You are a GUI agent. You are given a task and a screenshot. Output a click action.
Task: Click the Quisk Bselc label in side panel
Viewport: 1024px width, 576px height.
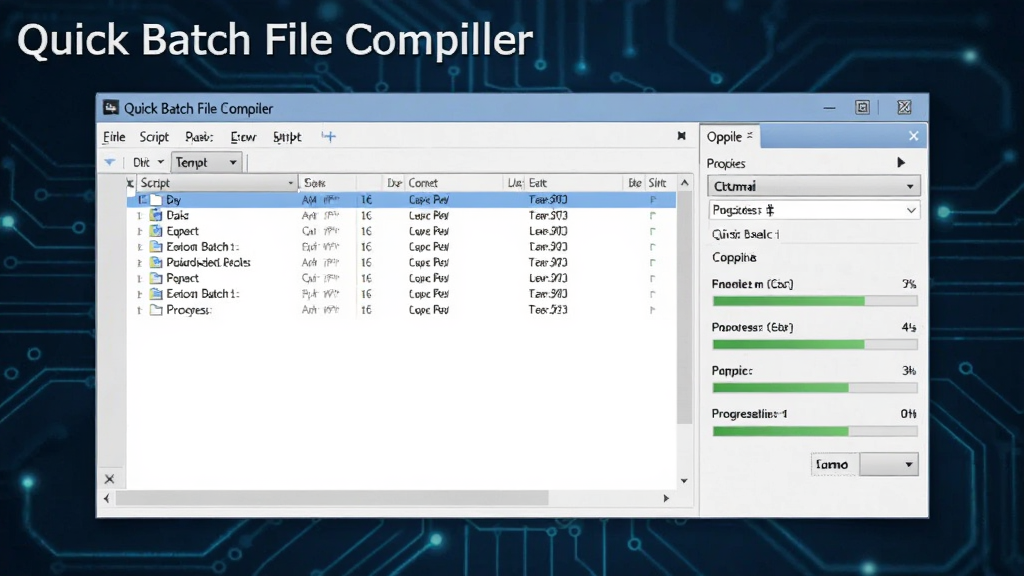(x=746, y=234)
